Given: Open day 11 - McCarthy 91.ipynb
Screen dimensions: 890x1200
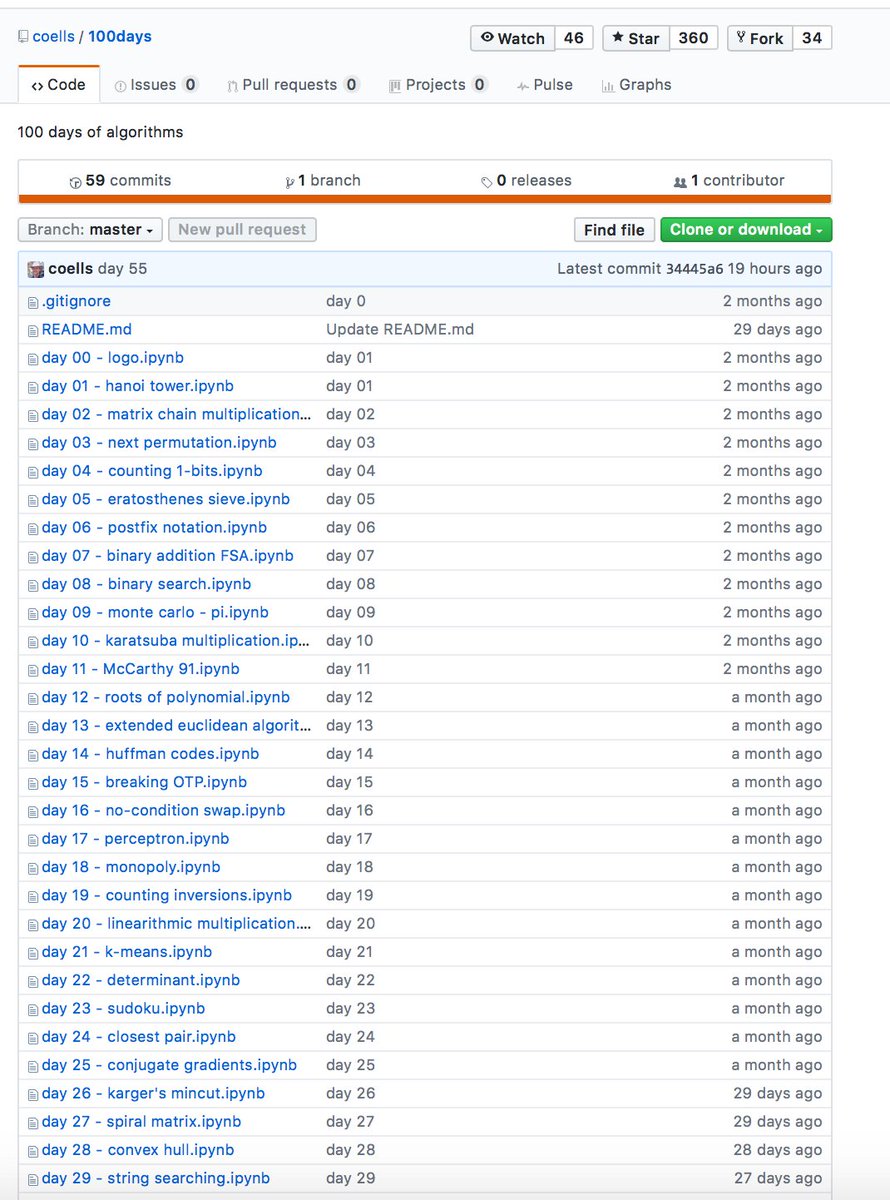Looking at the screenshot, I should pos(141,669).
